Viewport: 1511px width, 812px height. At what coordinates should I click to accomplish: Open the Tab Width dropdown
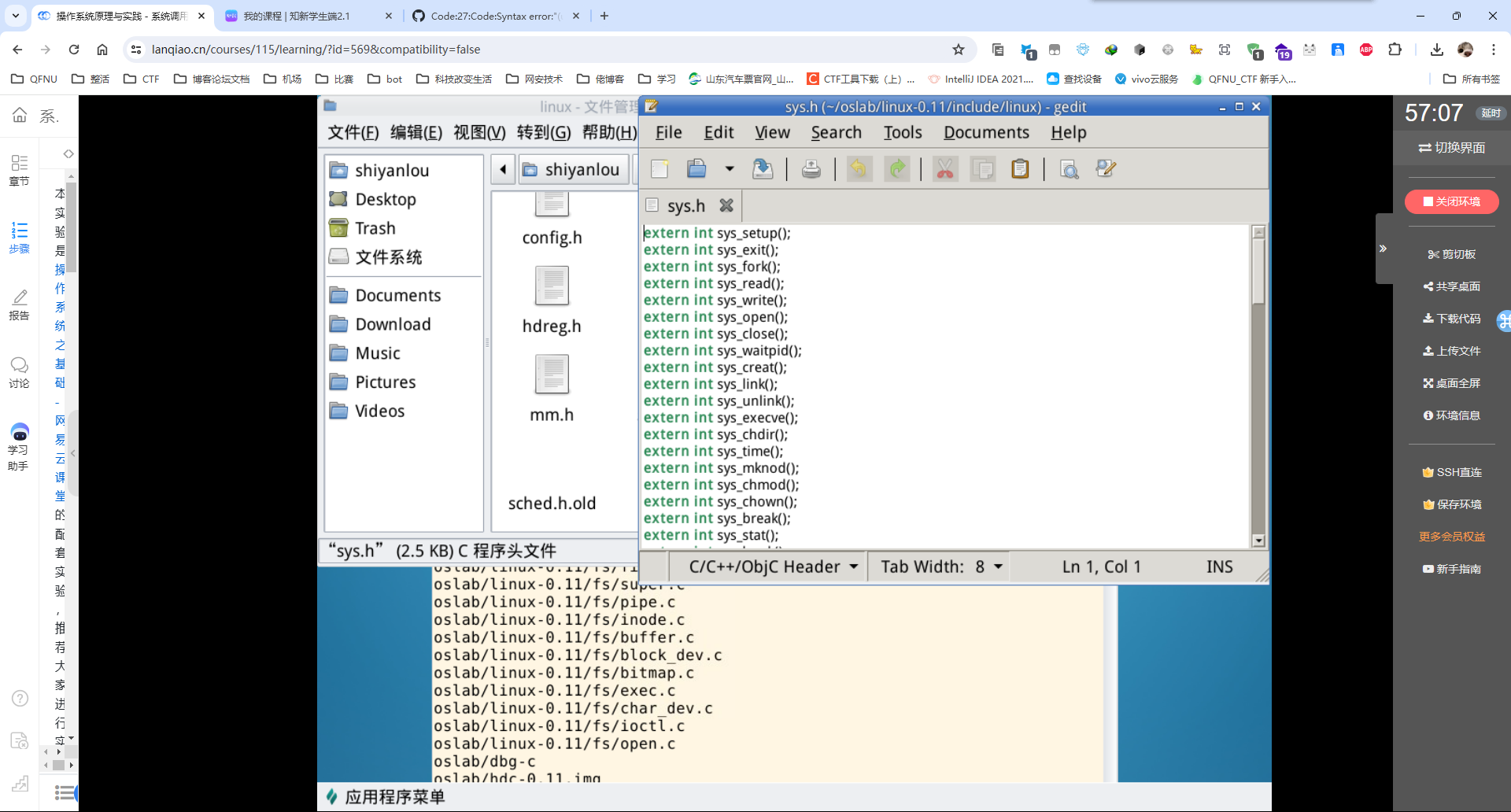tap(941, 567)
